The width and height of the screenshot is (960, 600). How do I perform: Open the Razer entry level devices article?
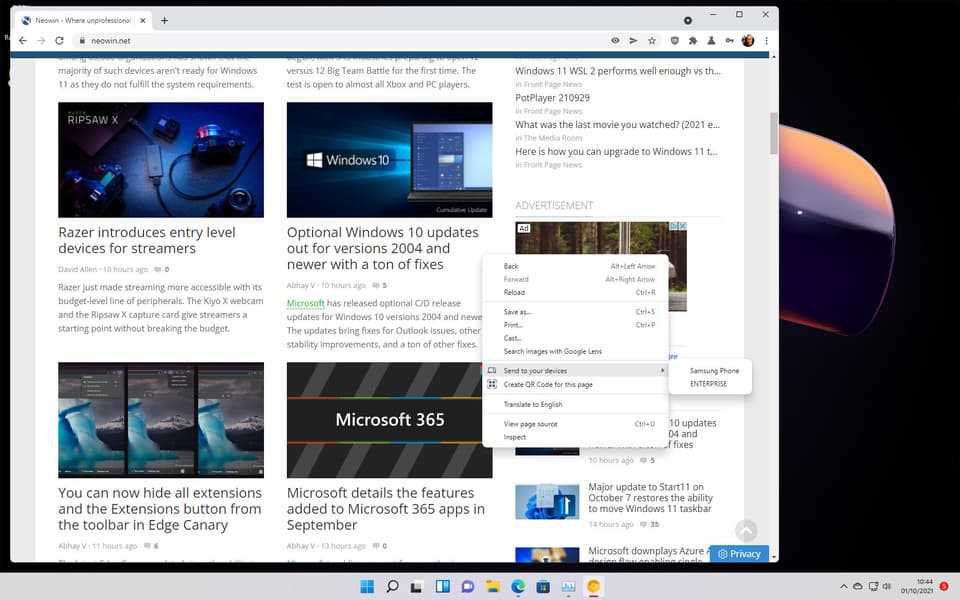(147, 240)
